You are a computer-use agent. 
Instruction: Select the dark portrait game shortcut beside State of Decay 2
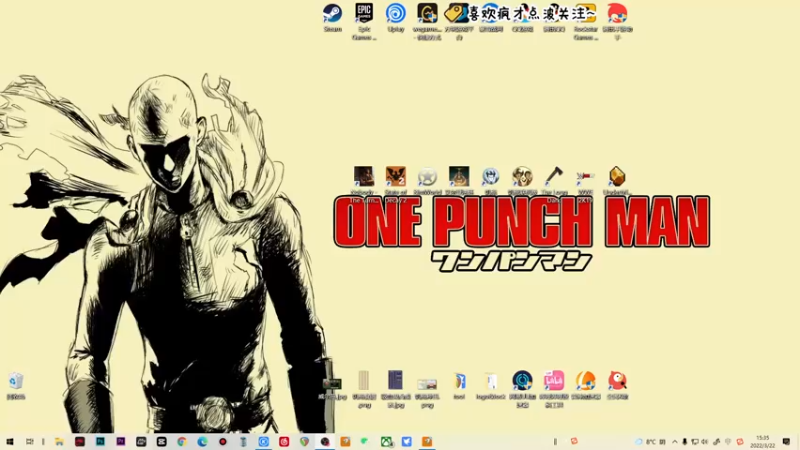click(x=364, y=185)
